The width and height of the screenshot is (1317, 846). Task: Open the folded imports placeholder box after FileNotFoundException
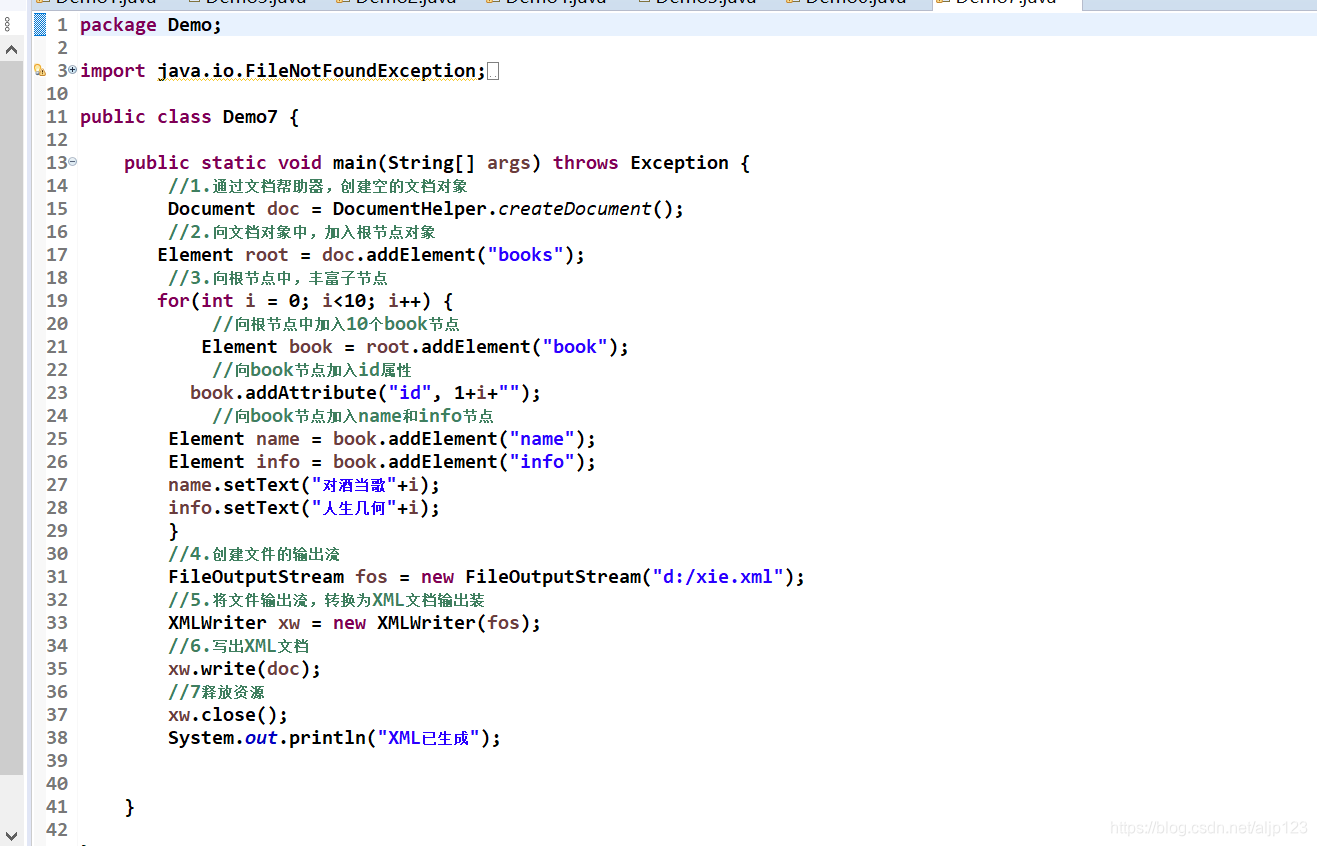coord(492,71)
